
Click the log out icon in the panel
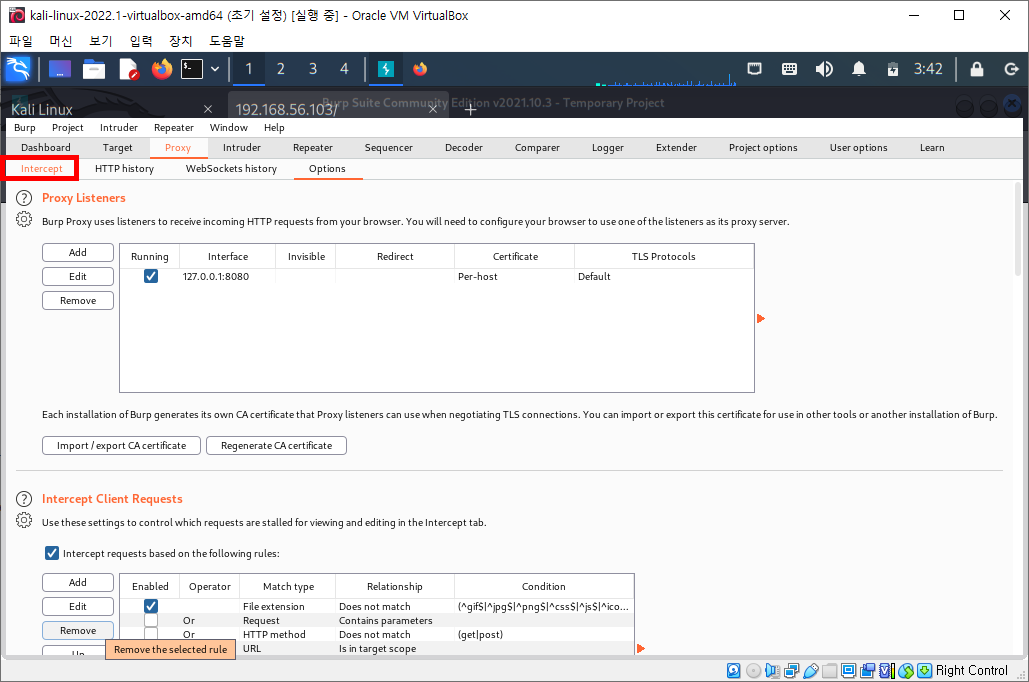pos(1011,69)
